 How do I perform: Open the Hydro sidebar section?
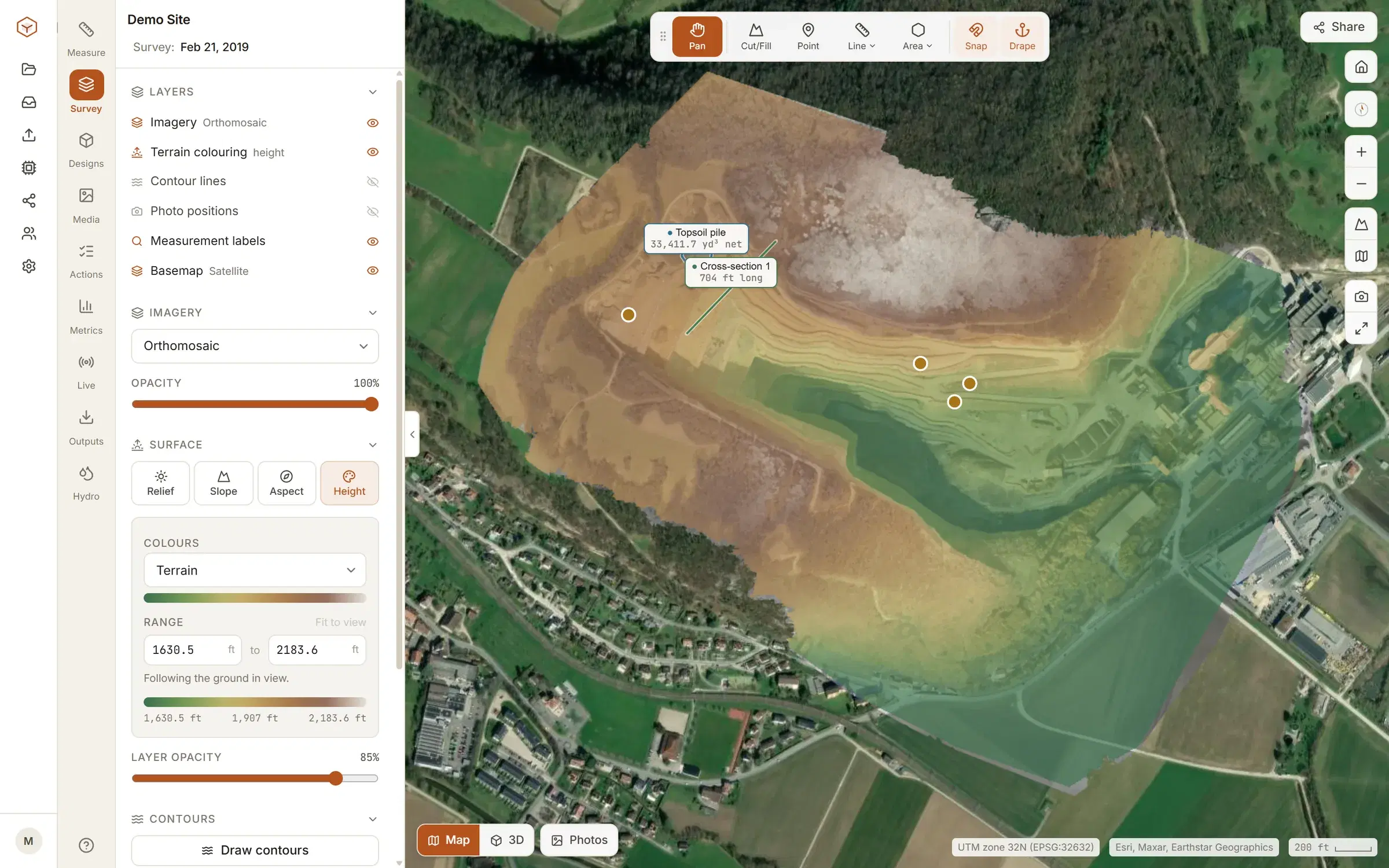86,484
